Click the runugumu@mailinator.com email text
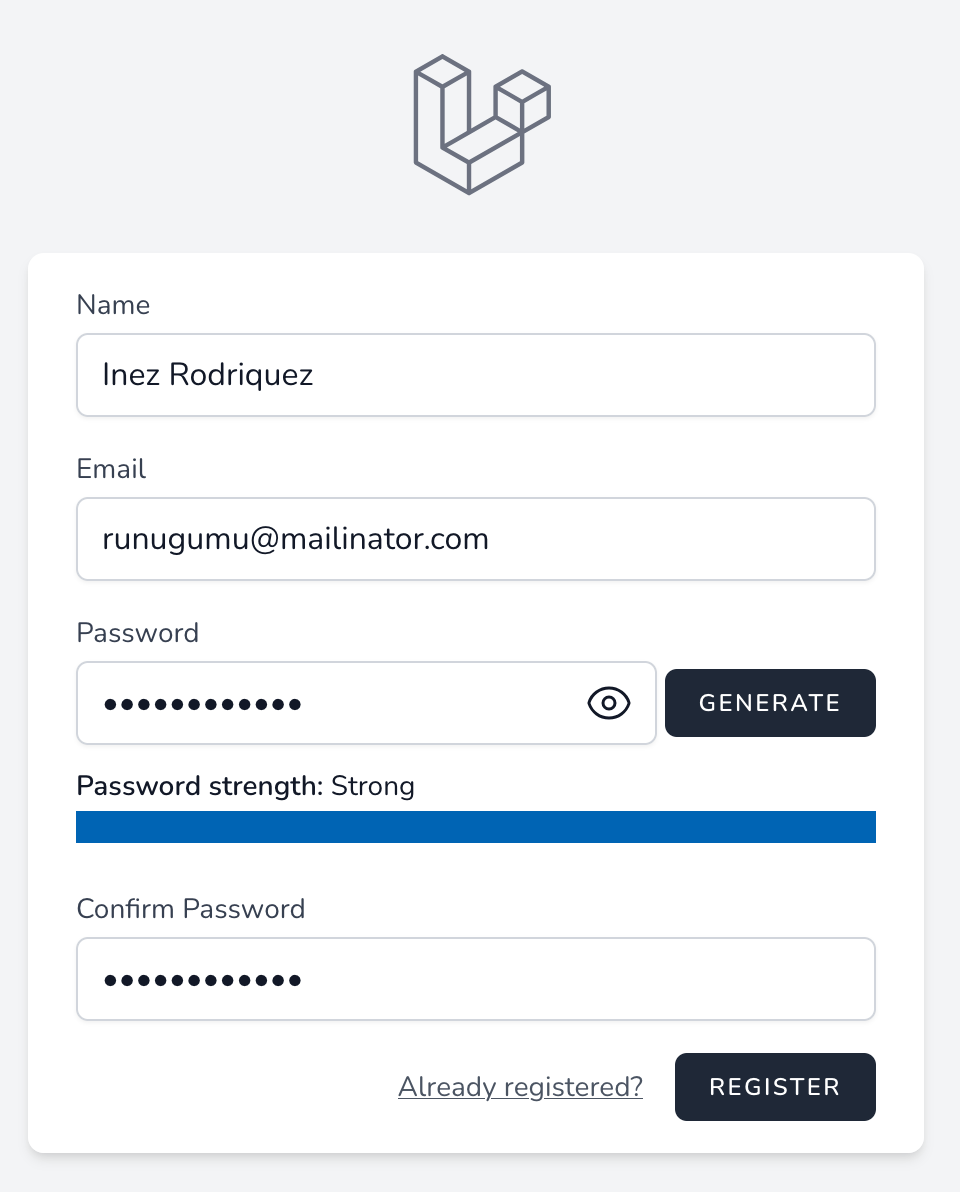960x1192 pixels. click(x=296, y=539)
